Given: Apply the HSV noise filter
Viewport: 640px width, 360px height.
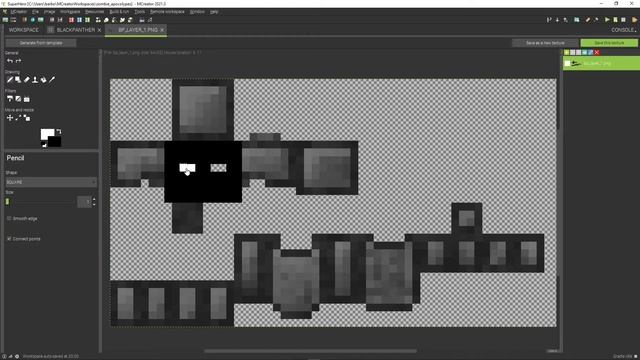Looking at the screenshot, I should pyautogui.click(x=27, y=99).
